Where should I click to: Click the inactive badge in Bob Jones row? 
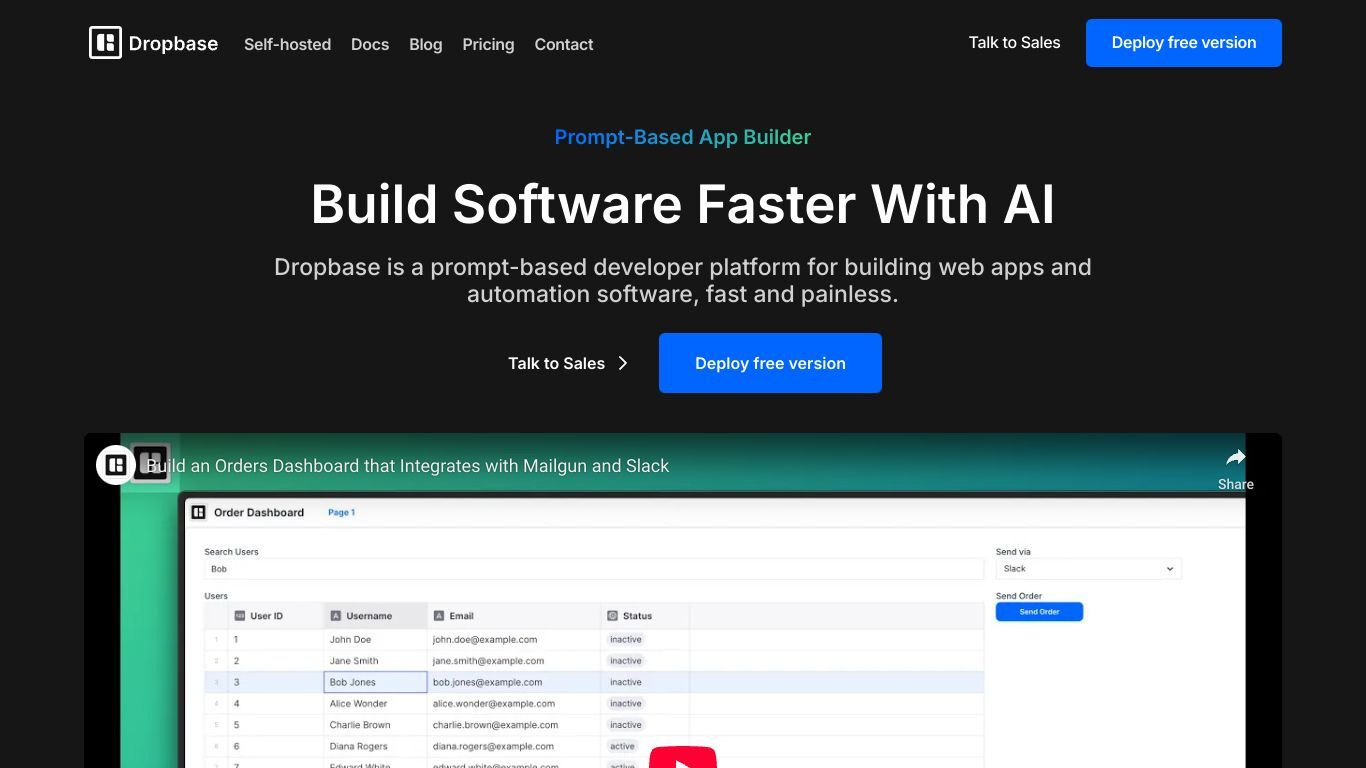[x=626, y=682]
